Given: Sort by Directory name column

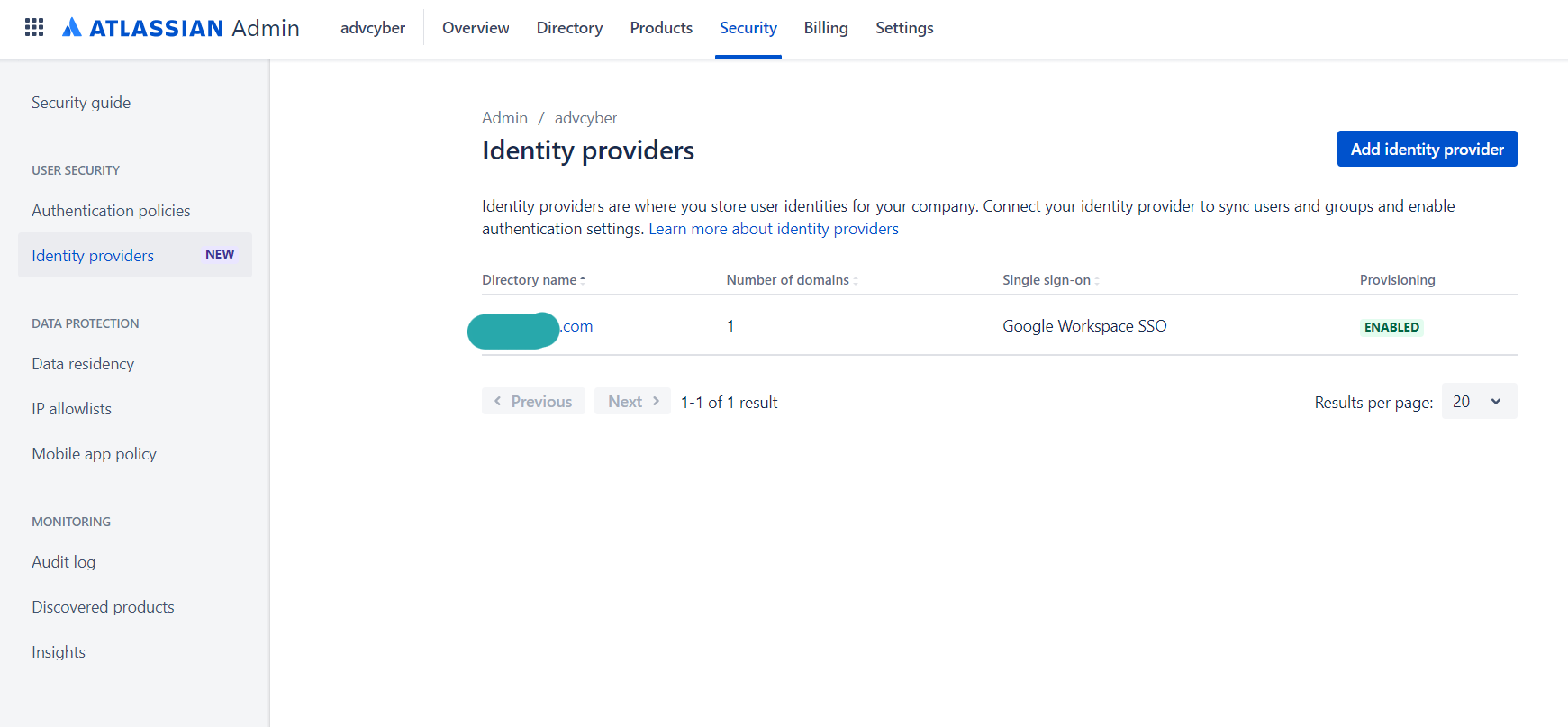Looking at the screenshot, I should pos(534,280).
